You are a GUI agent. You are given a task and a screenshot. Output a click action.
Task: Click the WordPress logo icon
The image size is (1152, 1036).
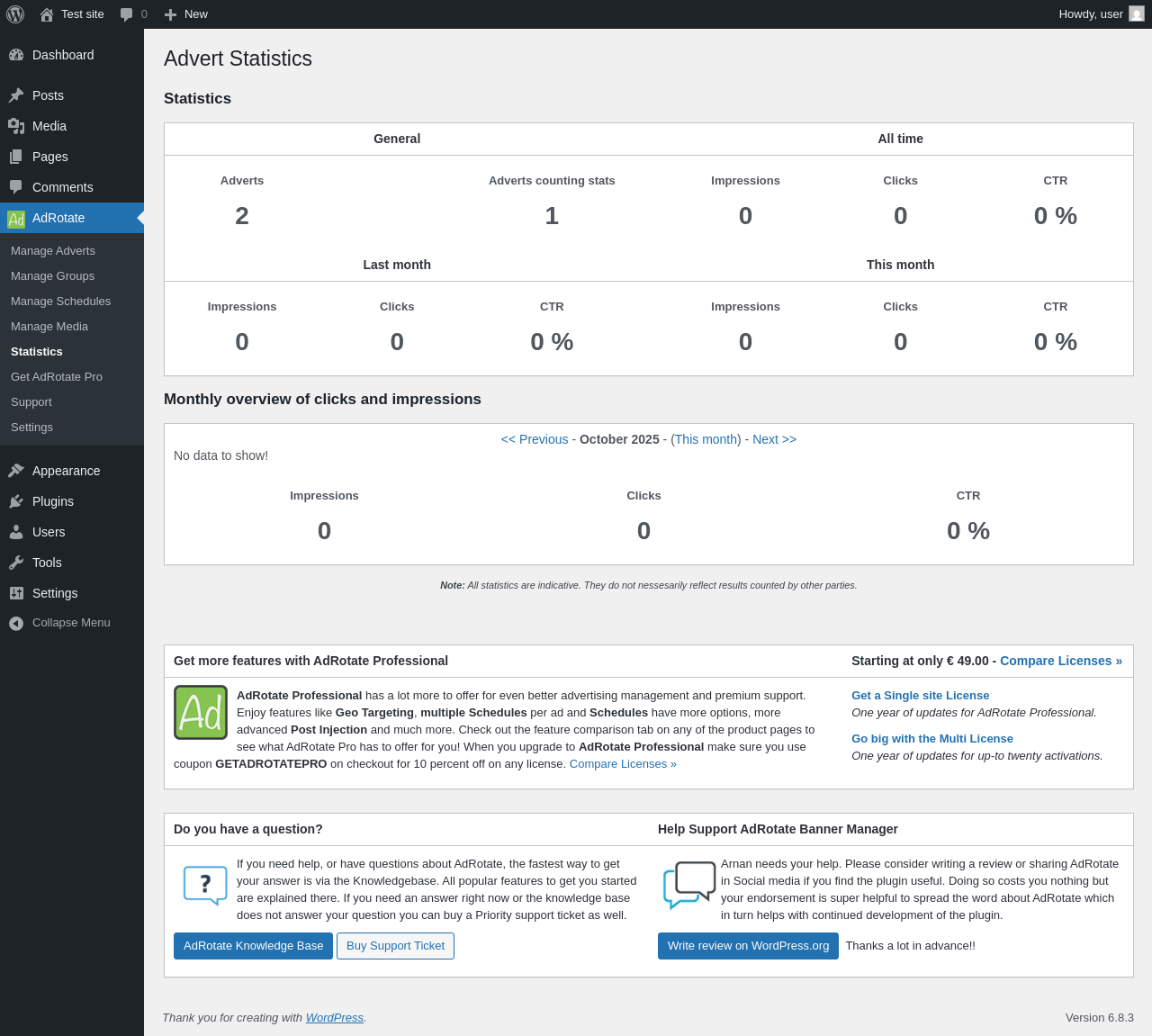[15, 14]
